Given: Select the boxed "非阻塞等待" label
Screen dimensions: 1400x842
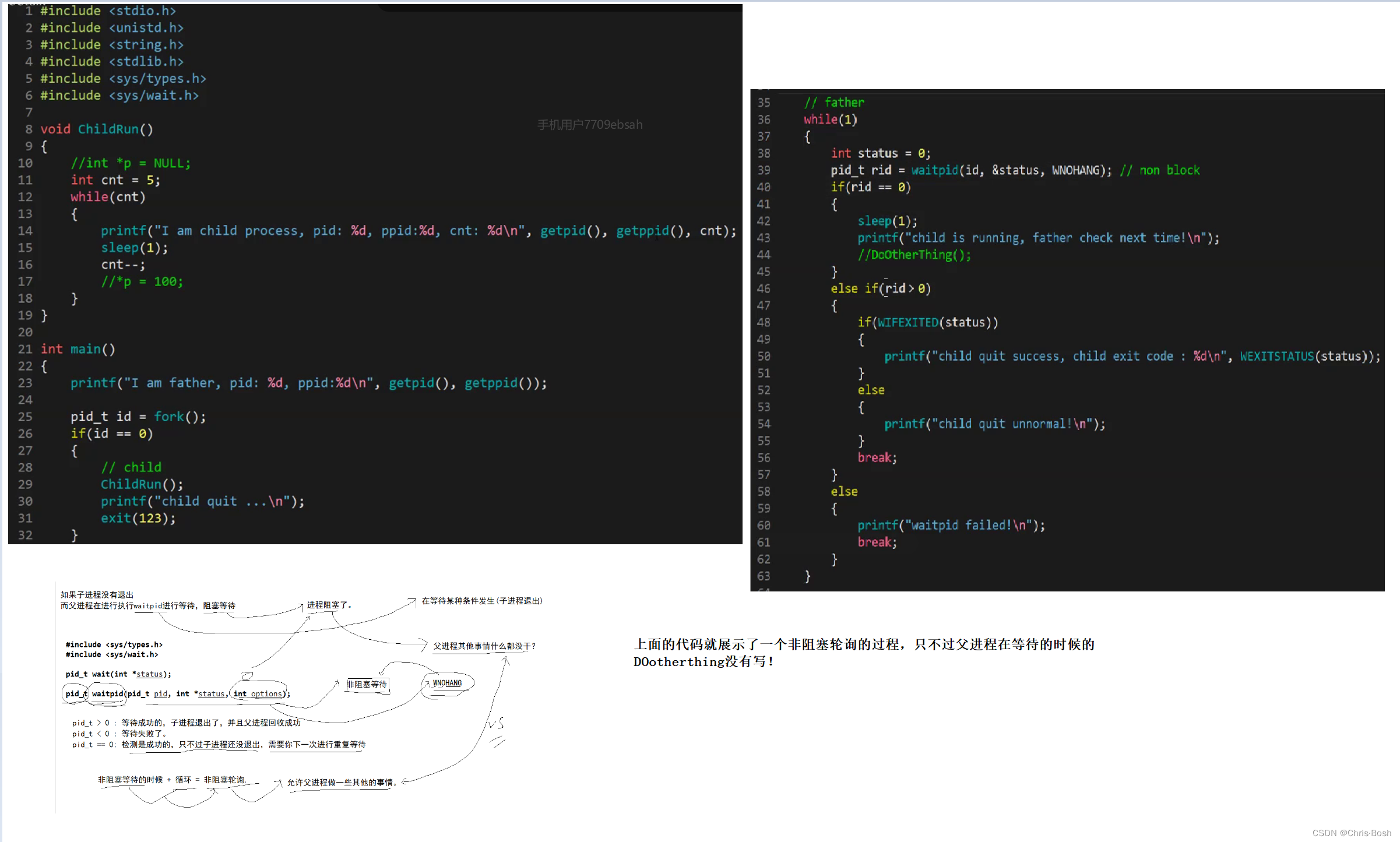Looking at the screenshot, I should [x=367, y=685].
